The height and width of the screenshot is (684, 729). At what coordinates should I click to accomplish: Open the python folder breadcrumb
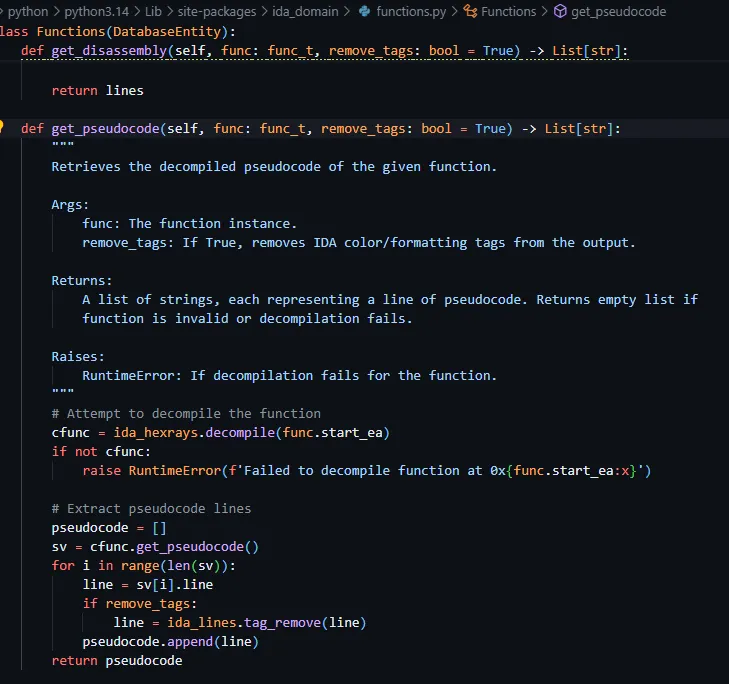coord(27,12)
